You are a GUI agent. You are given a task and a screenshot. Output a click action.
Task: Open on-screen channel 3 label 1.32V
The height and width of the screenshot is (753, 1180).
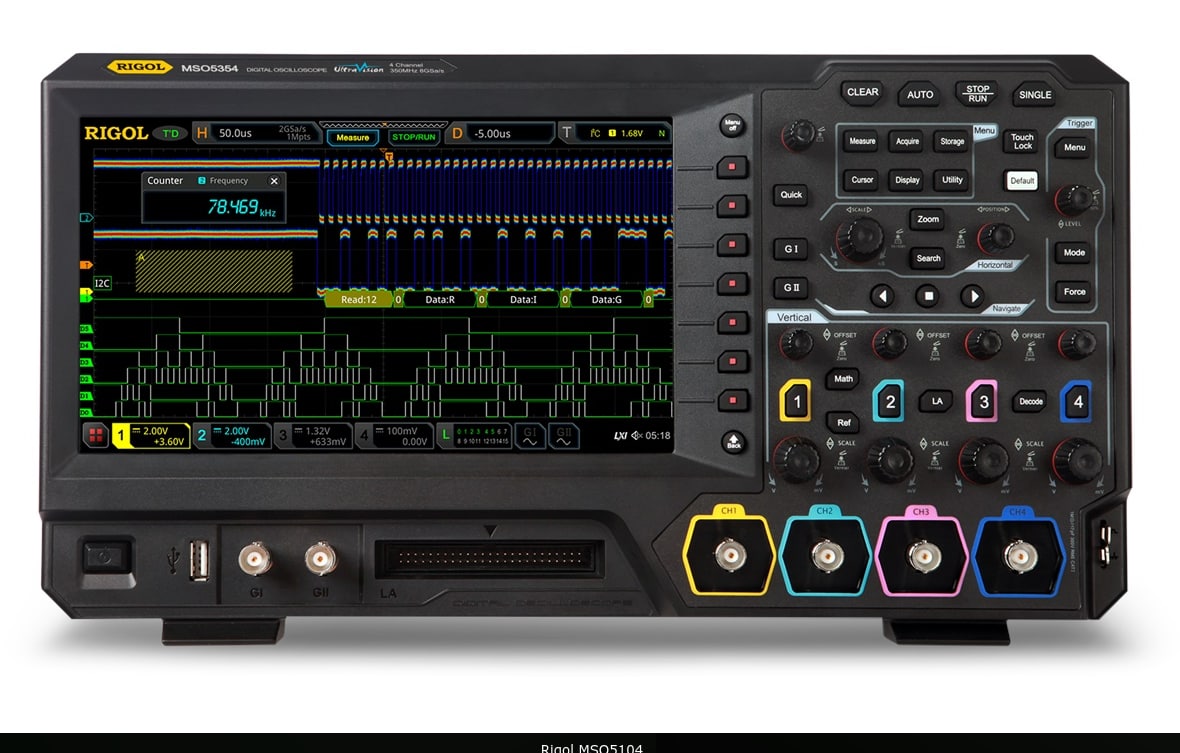point(313,436)
